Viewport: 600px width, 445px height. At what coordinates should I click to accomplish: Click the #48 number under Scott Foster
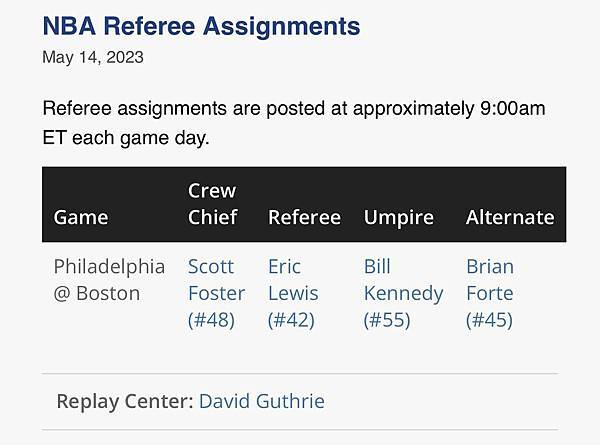211,320
